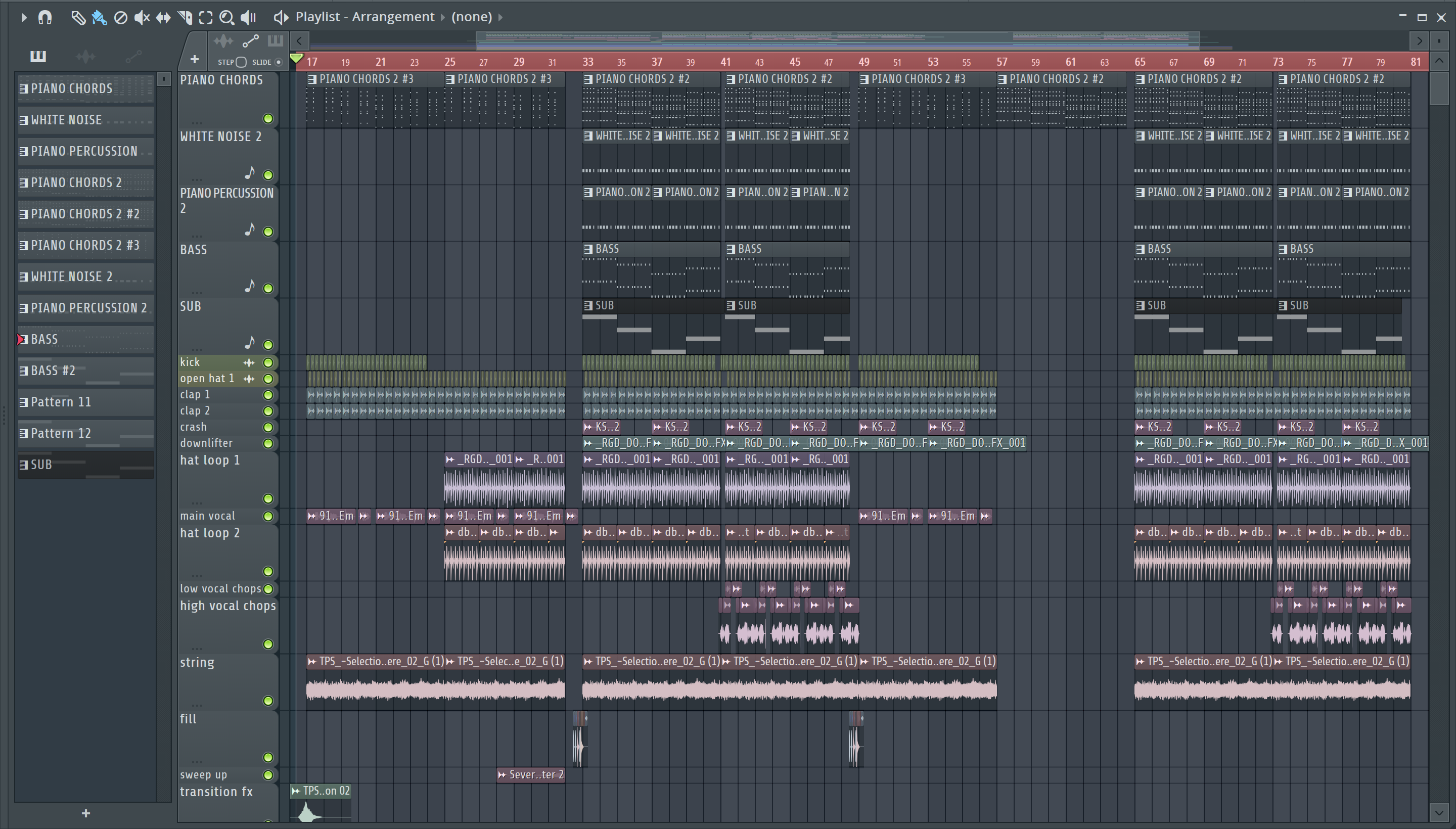Open TPS..on 02 clip menu
This screenshot has height=829, width=1456.
coord(296,790)
